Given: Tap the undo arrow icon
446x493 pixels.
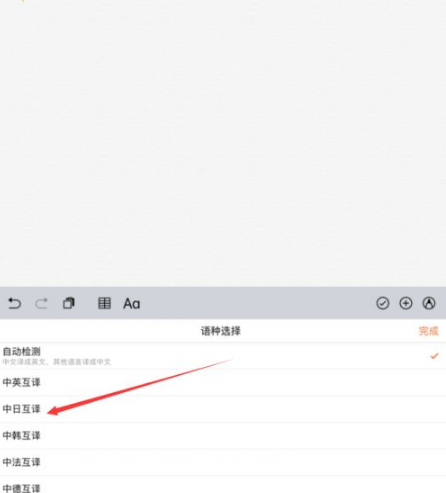Looking at the screenshot, I should point(14,303).
